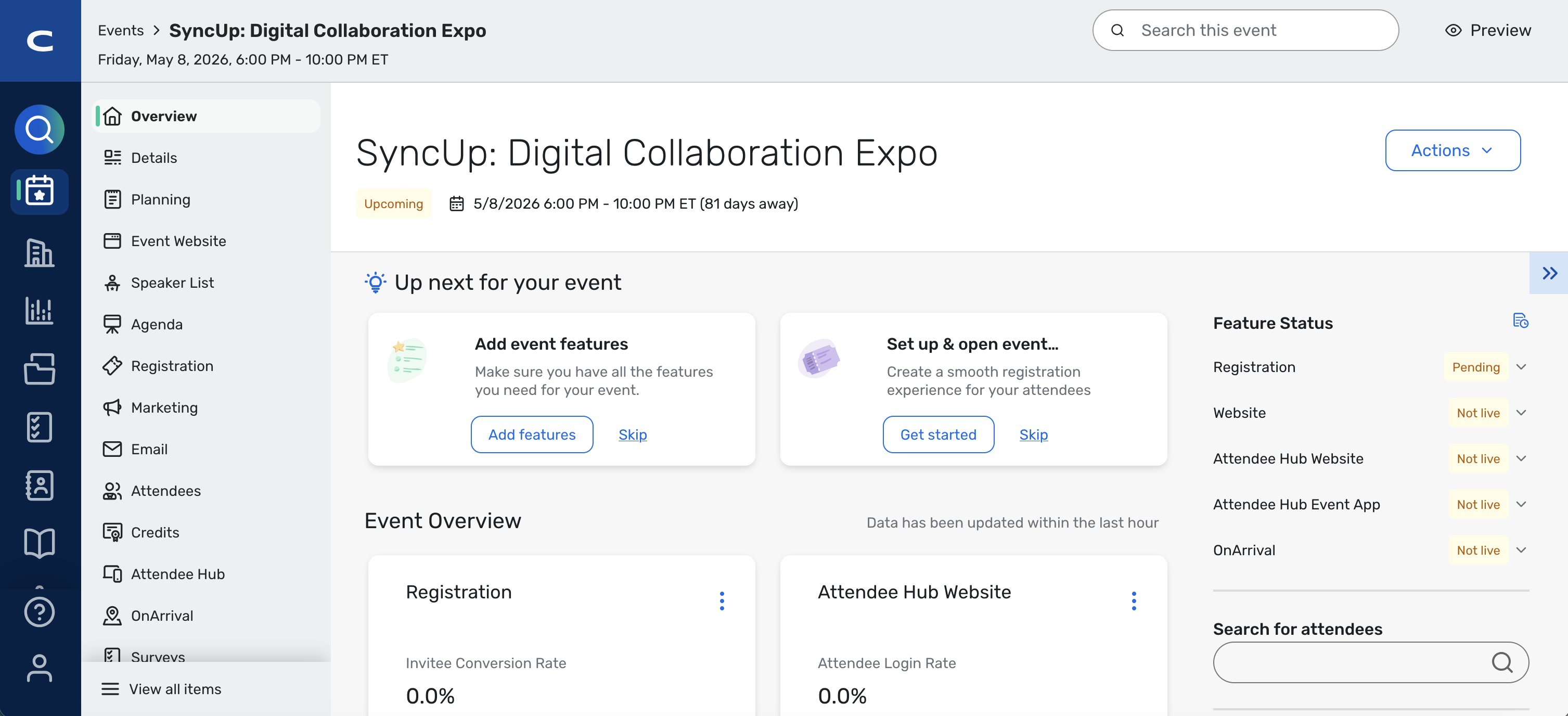Open the Events calendar icon in left rail
The image size is (1568, 716).
pyautogui.click(x=40, y=191)
